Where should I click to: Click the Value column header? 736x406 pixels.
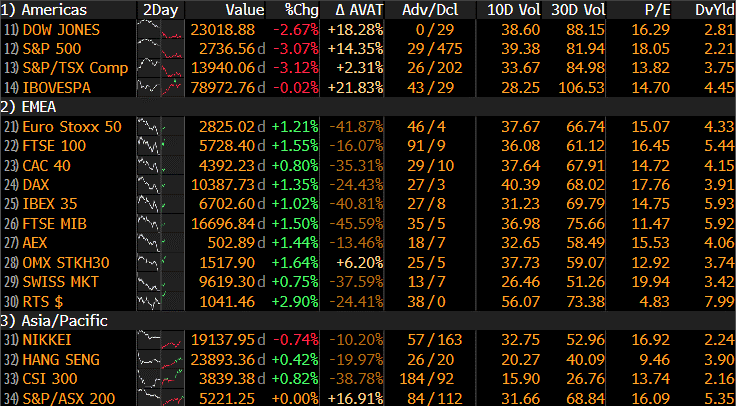coord(245,10)
